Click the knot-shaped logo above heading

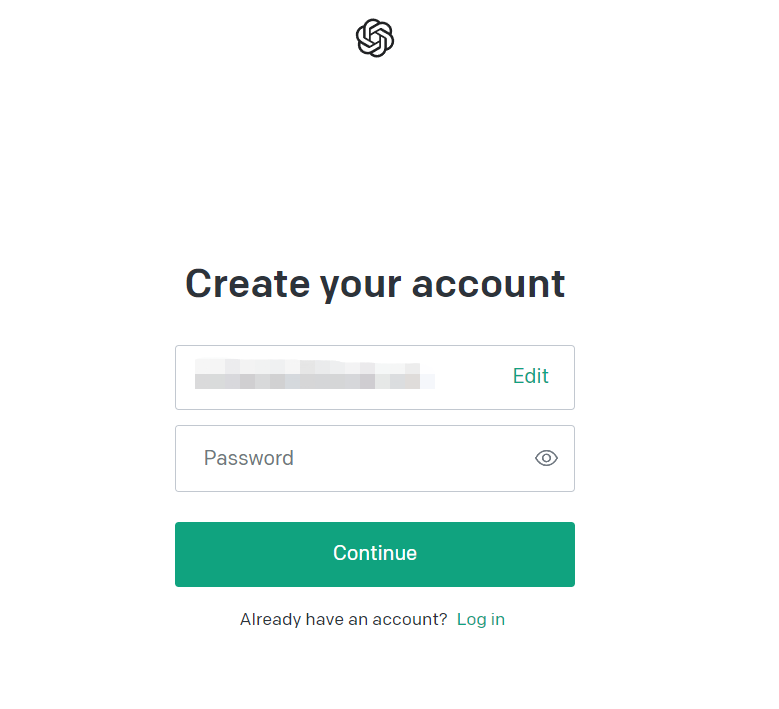coord(375,38)
